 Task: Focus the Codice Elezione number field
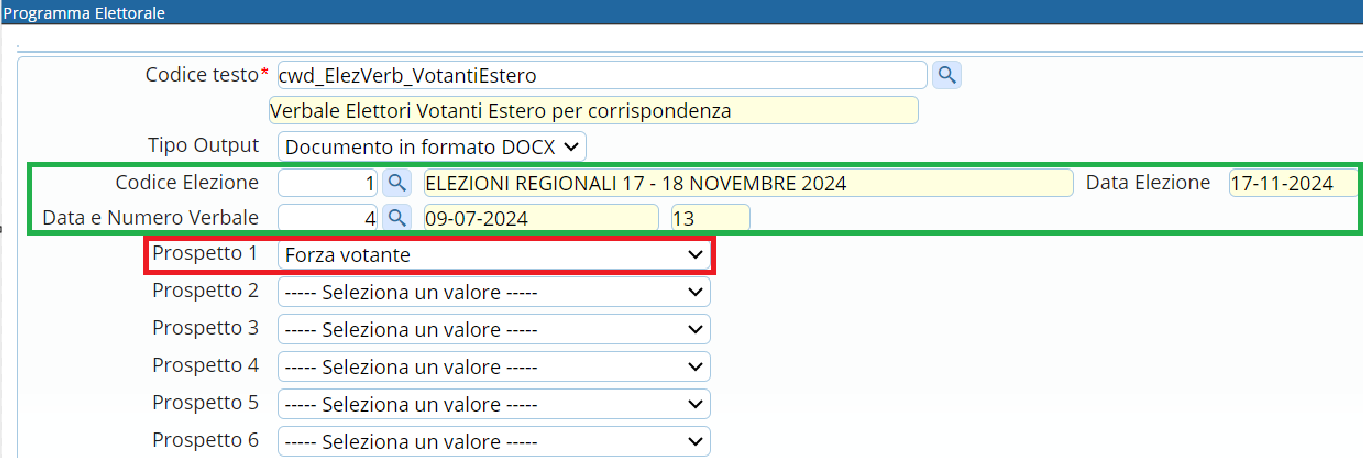[328, 183]
